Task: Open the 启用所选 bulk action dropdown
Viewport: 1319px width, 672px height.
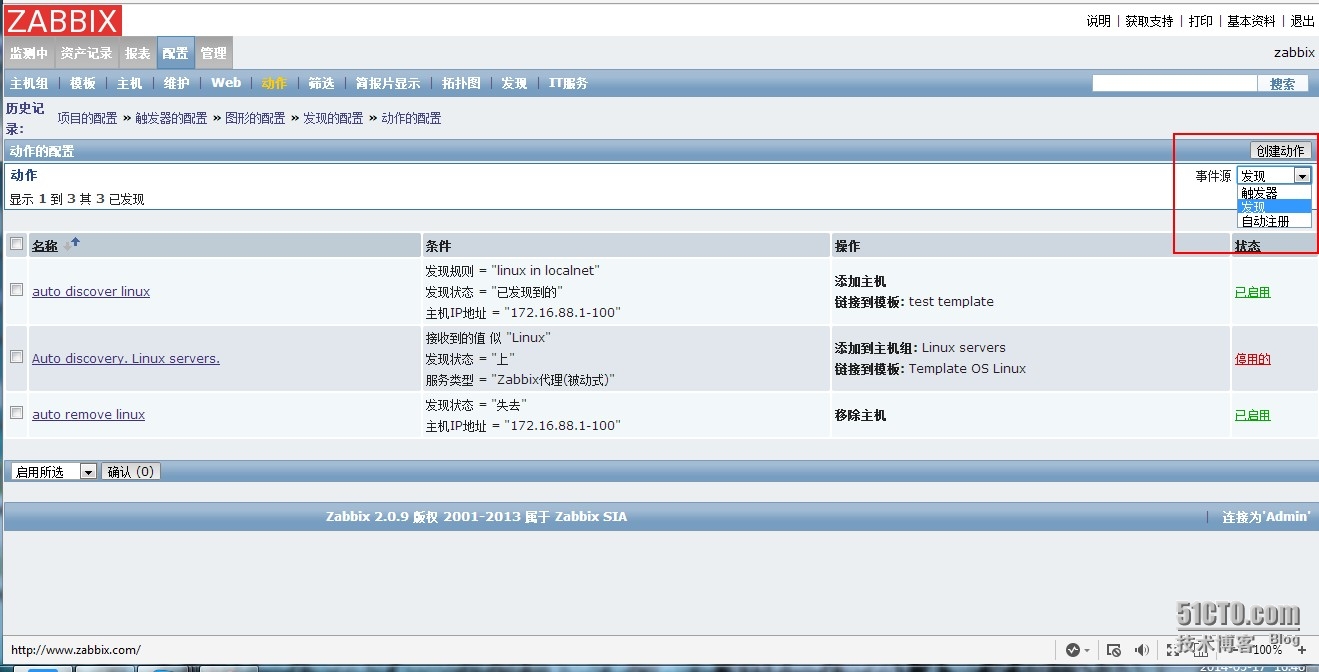Action: tap(54, 471)
